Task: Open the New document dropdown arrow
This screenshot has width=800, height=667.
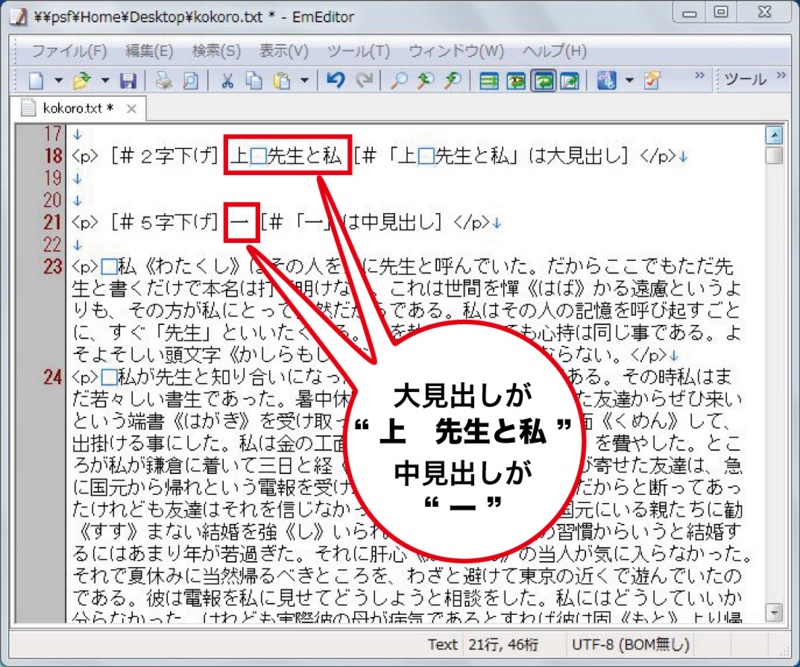Action: point(58,83)
